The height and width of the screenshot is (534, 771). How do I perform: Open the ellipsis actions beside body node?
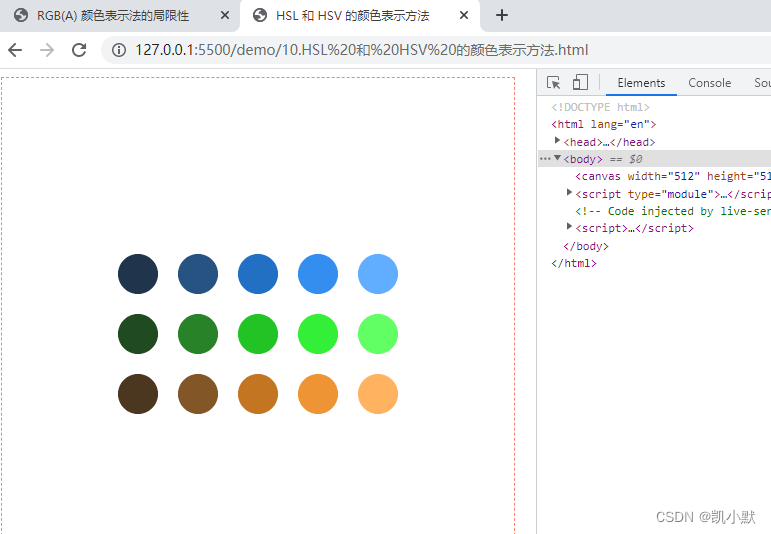pos(545,159)
